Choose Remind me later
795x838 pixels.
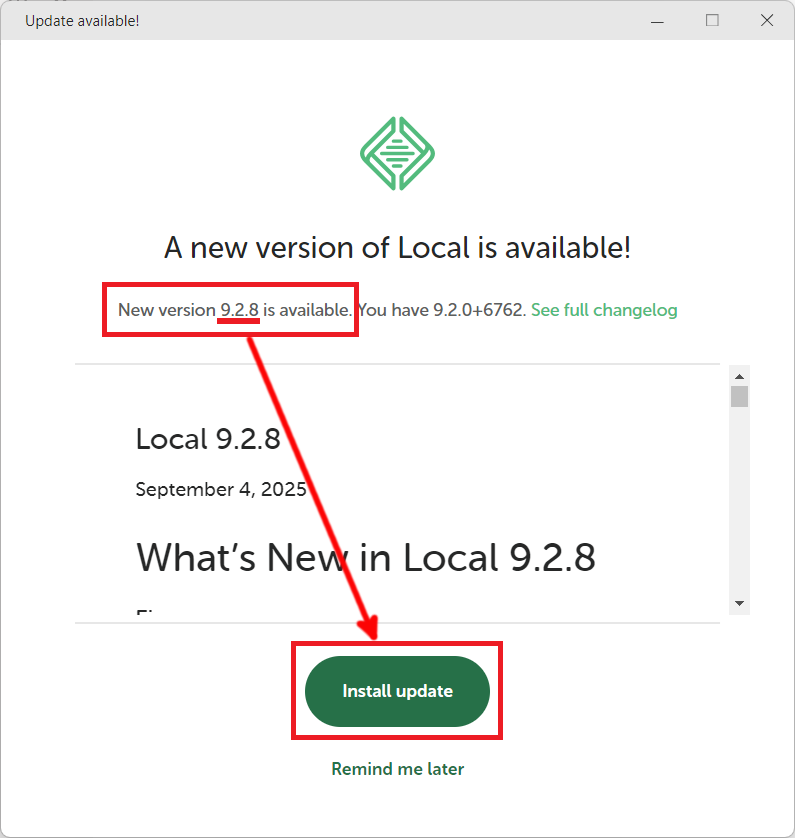(398, 769)
